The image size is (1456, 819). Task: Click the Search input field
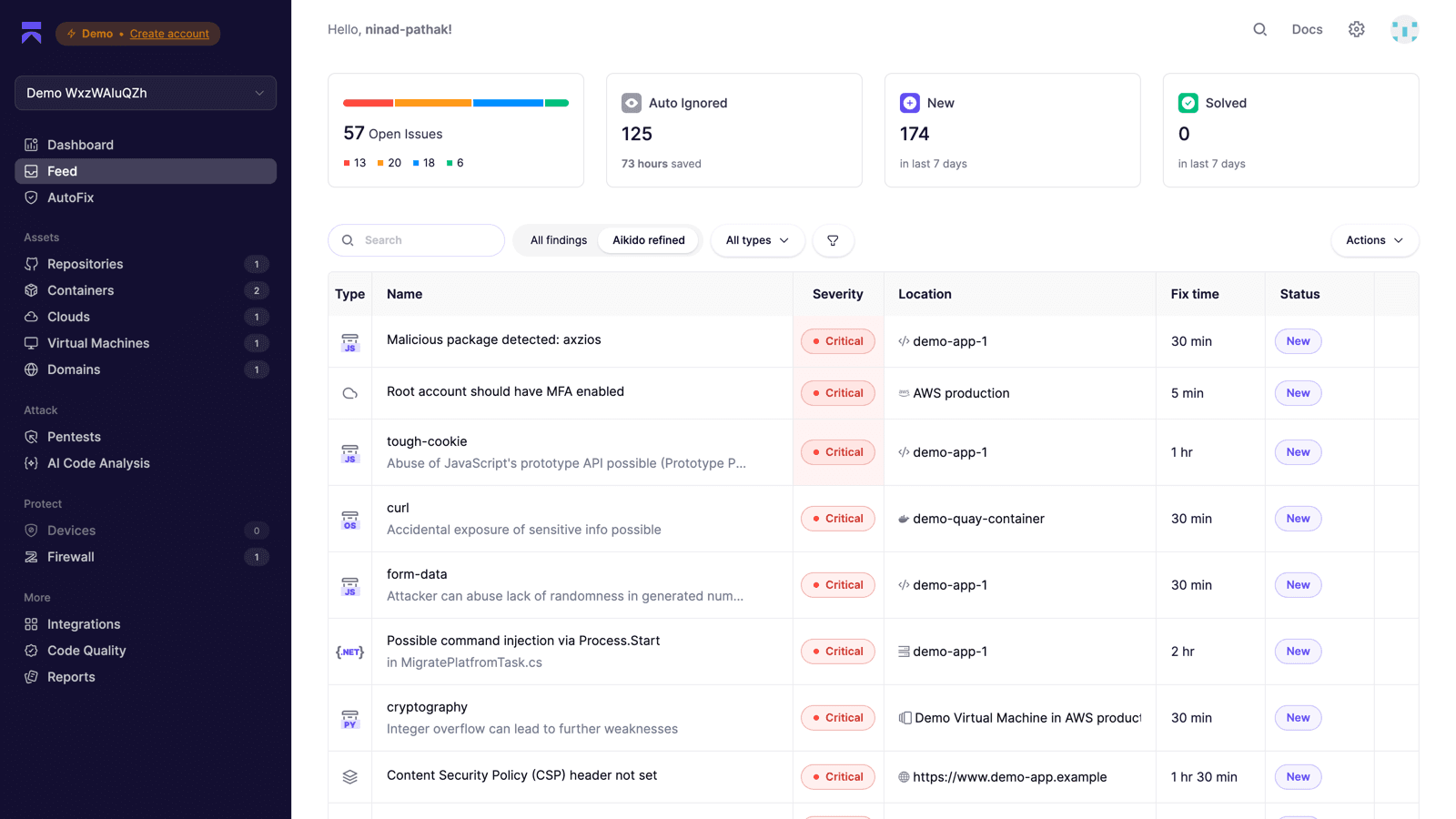coord(416,240)
